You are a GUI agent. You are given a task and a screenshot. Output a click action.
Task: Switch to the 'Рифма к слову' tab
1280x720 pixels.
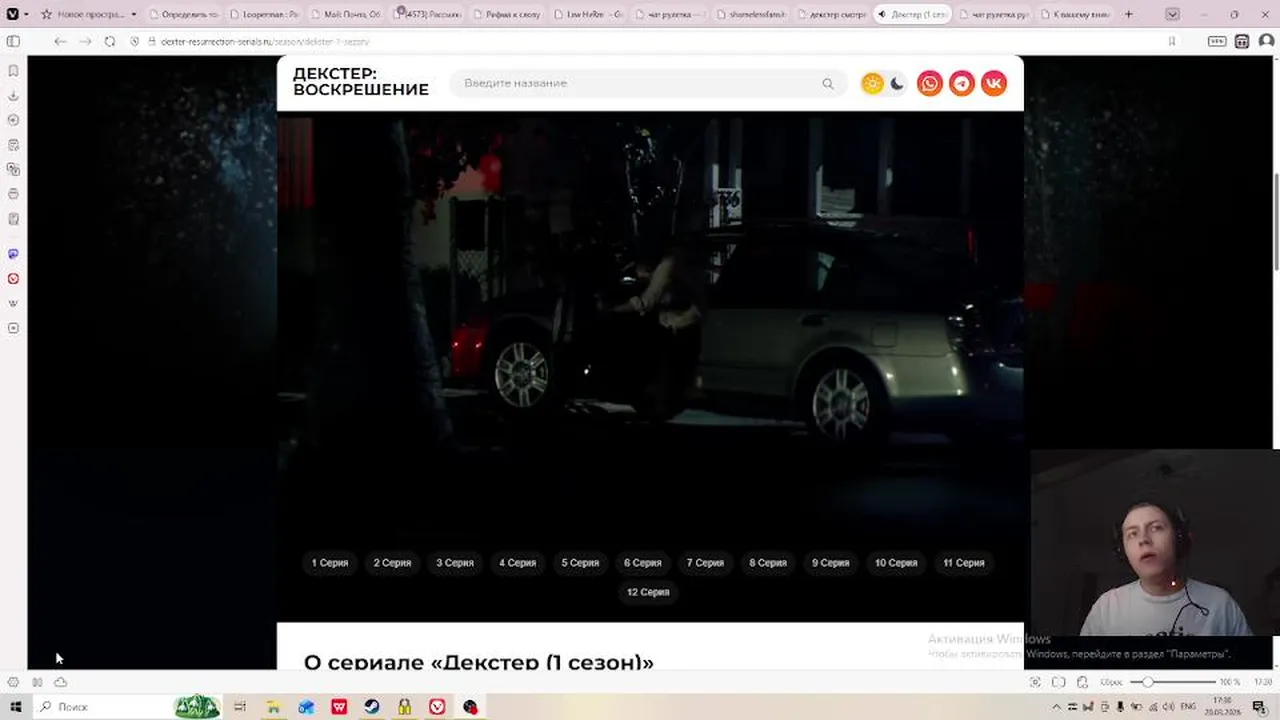tap(509, 14)
